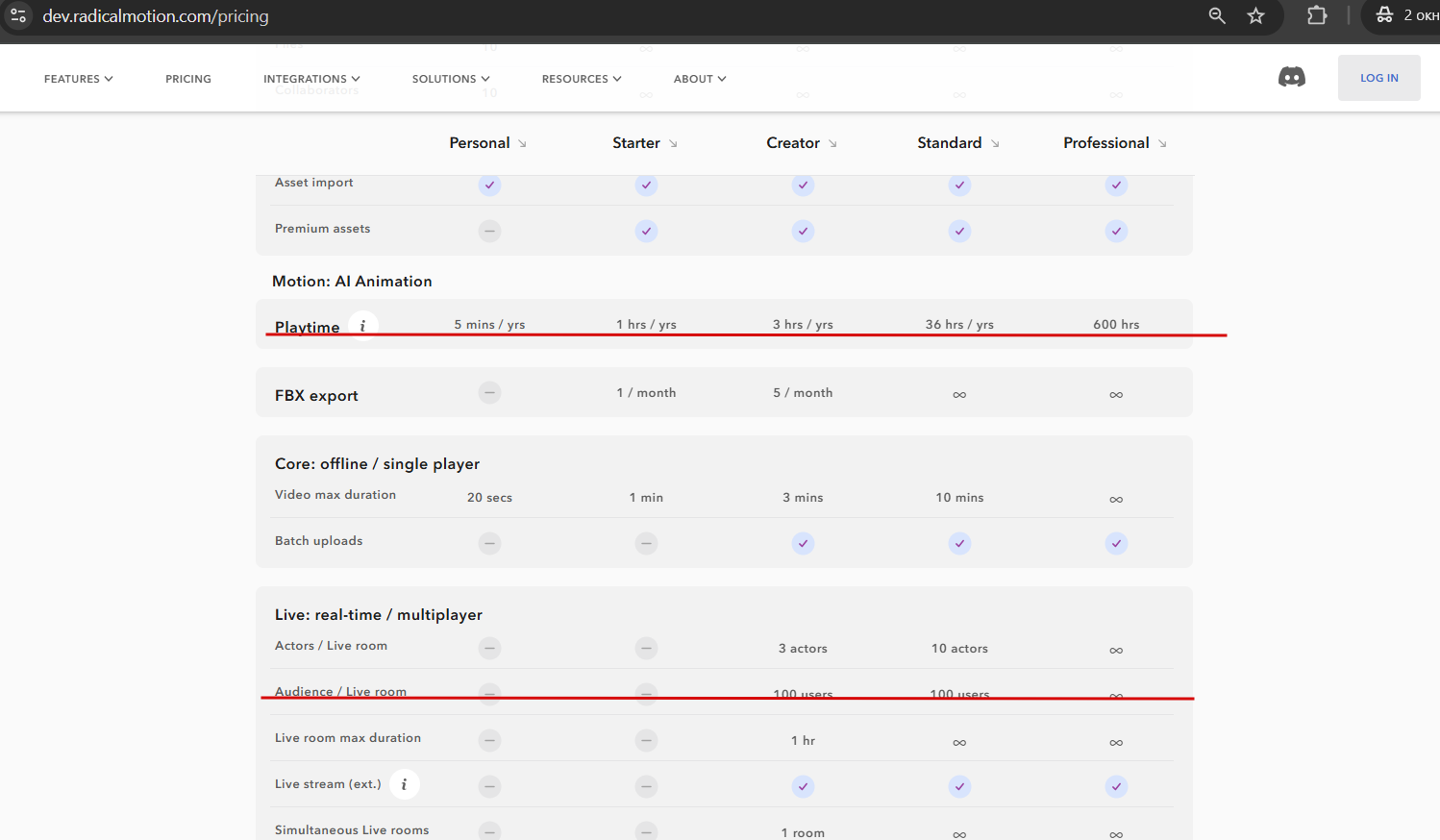Viewport: 1440px width, 840px height.
Task: Jump to the Standard plan column header
Action: coord(958,143)
